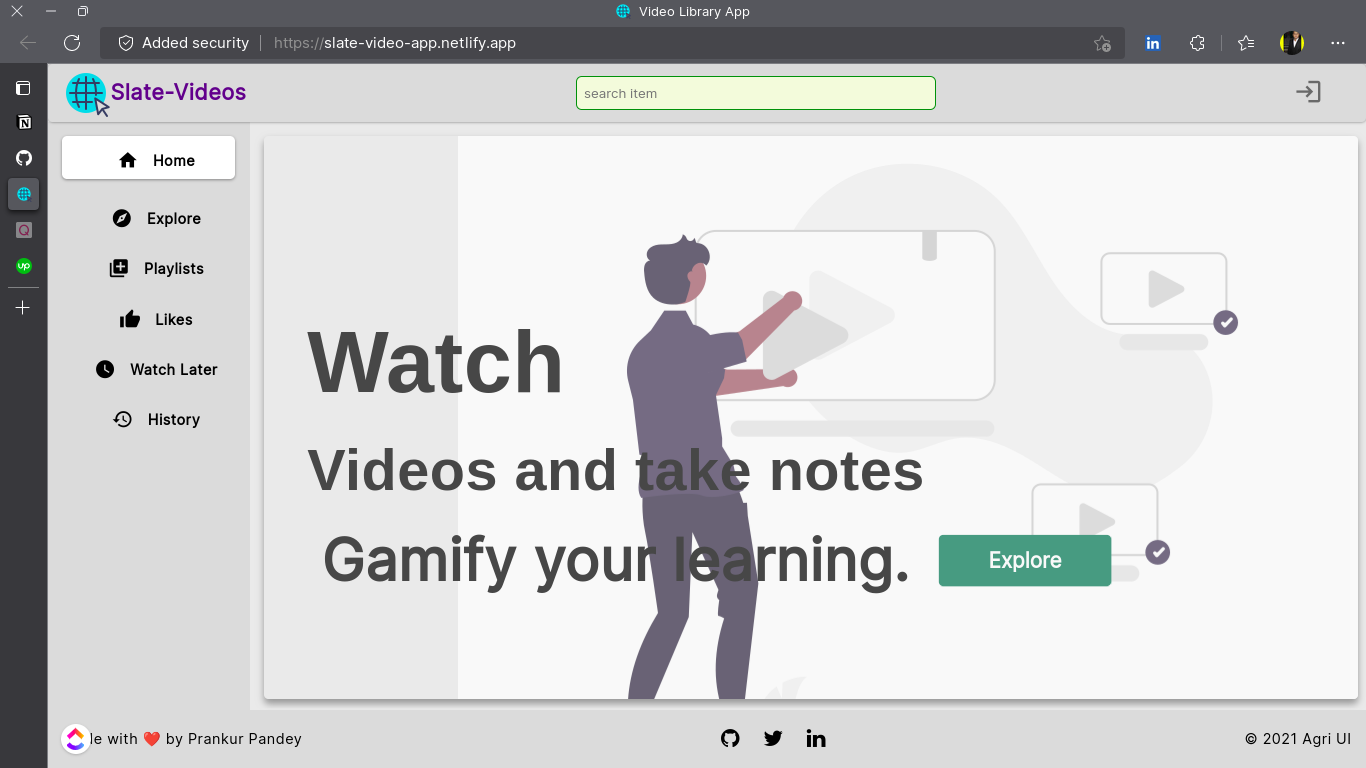Screen dimensions: 1366x768
Task: Open Watch Later with the clock icon
Action: coord(106,369)
